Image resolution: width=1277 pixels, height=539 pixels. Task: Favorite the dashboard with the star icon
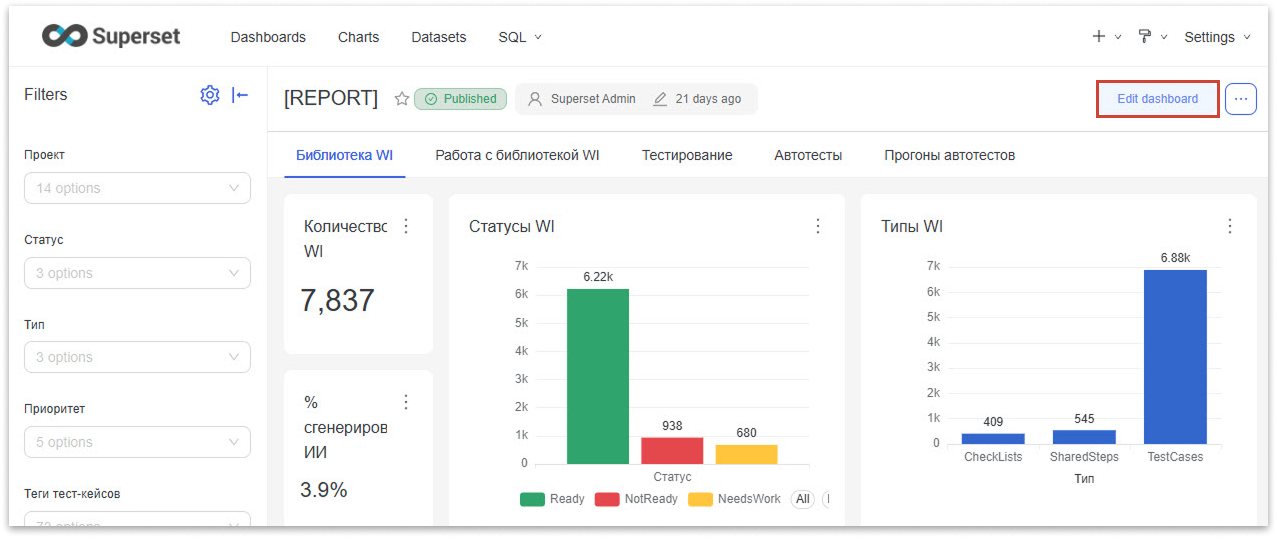point(402,99)
